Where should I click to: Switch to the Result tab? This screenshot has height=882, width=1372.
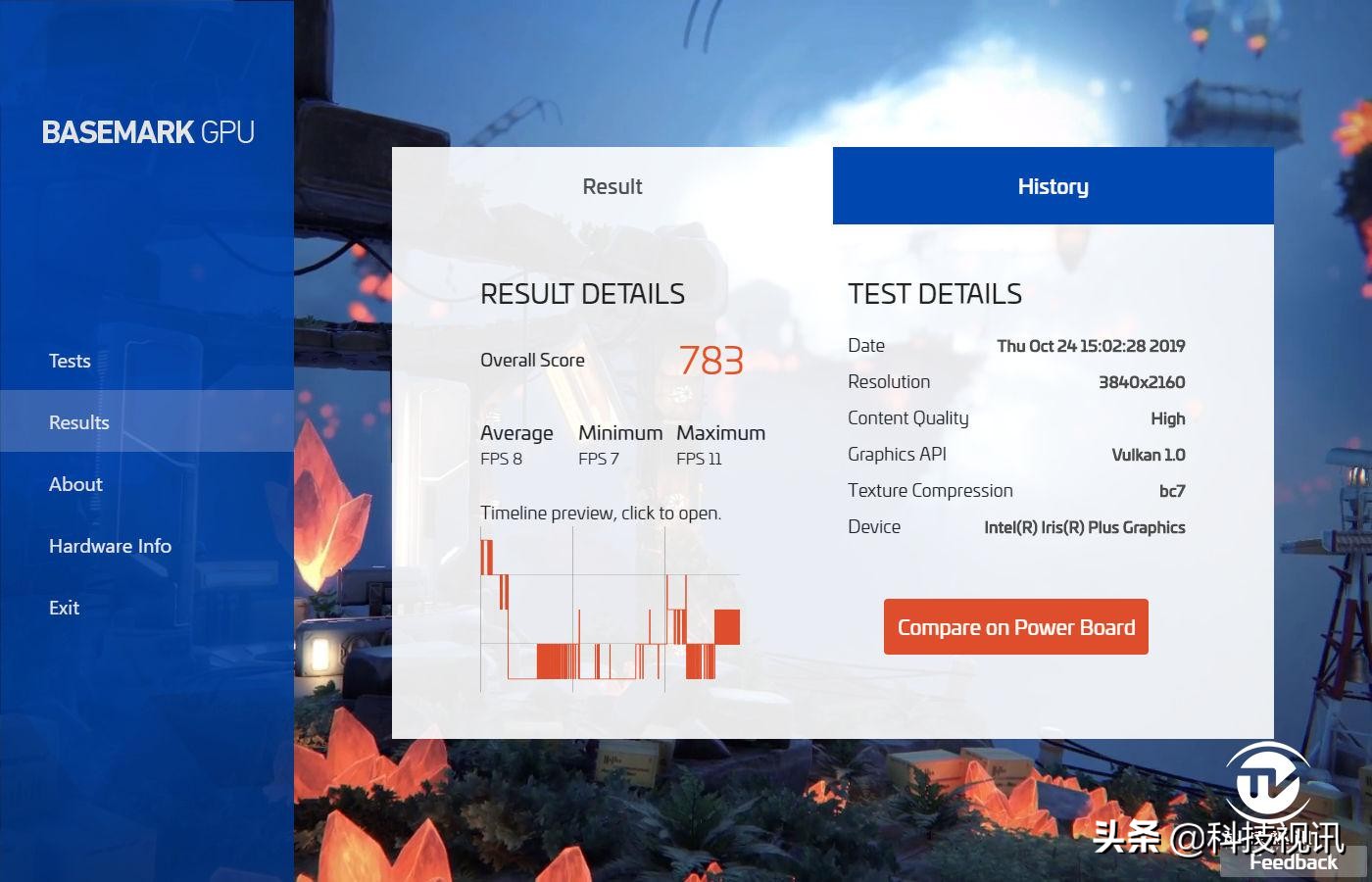612,185
